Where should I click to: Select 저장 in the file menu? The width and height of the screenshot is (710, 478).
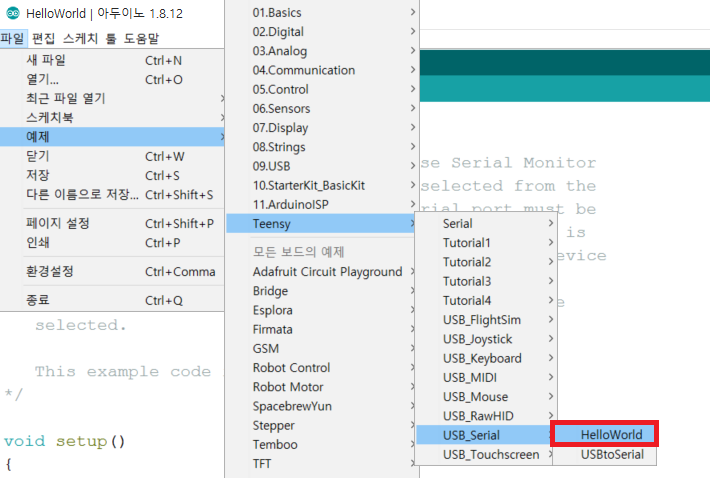112,175
